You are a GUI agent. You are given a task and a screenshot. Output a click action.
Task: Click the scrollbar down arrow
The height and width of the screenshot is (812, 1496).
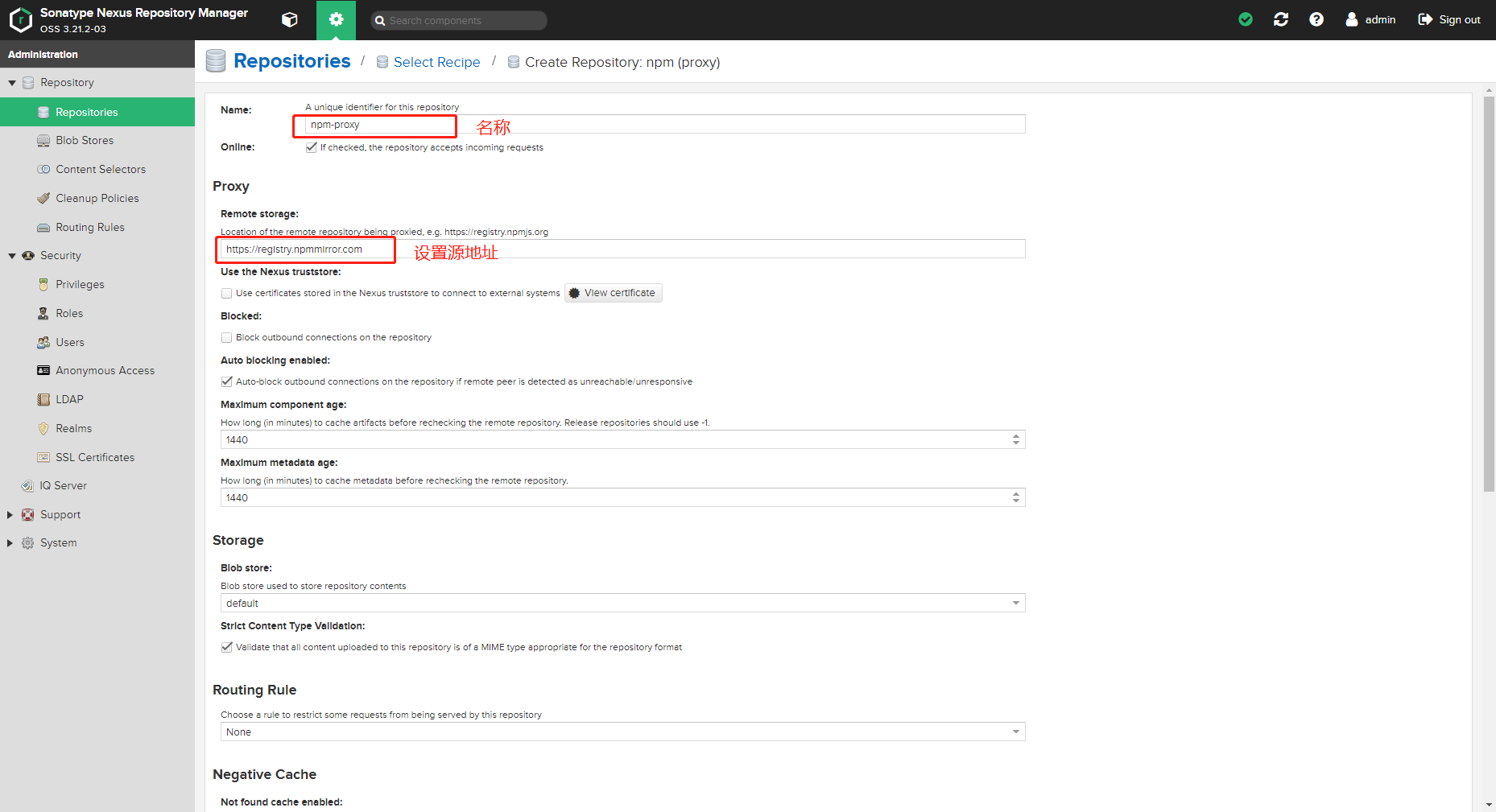click(1489, 804)
